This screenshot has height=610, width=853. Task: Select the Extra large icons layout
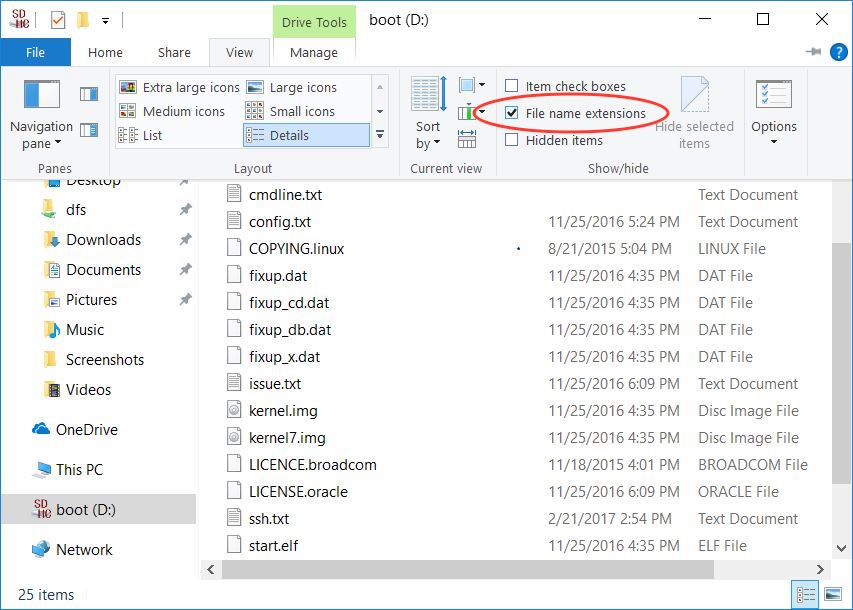tap(180, 87)
